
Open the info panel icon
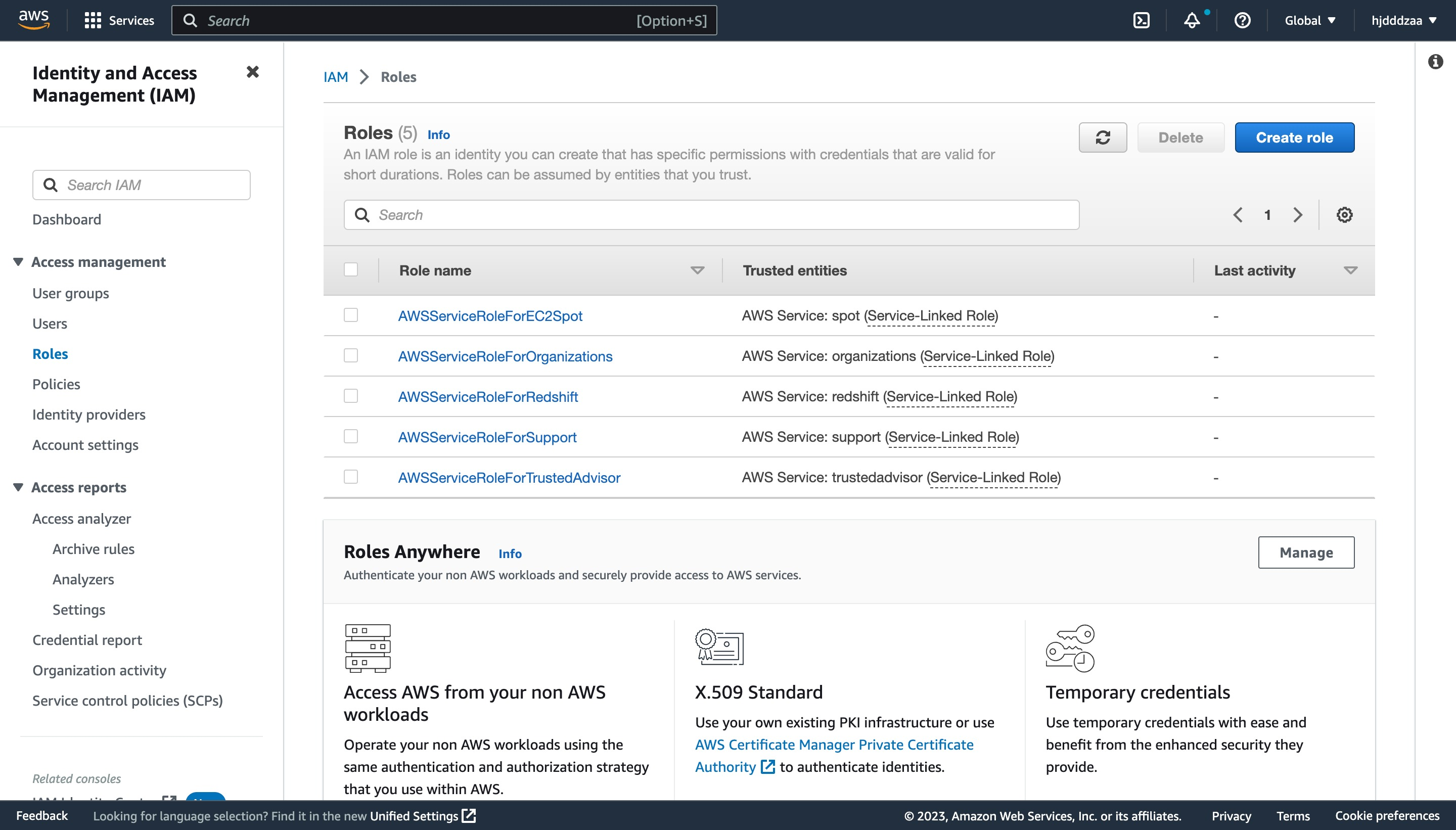point(1435,62)
